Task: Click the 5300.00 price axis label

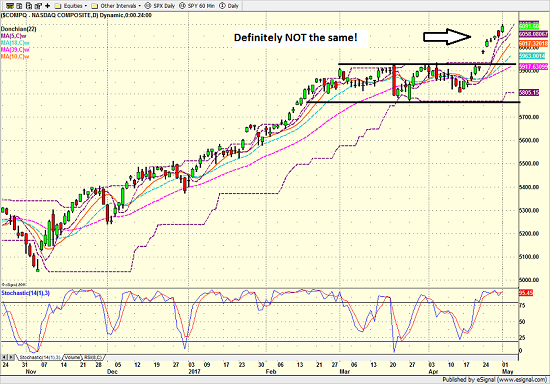Action: pyautogui.click(x=529, y=210)
